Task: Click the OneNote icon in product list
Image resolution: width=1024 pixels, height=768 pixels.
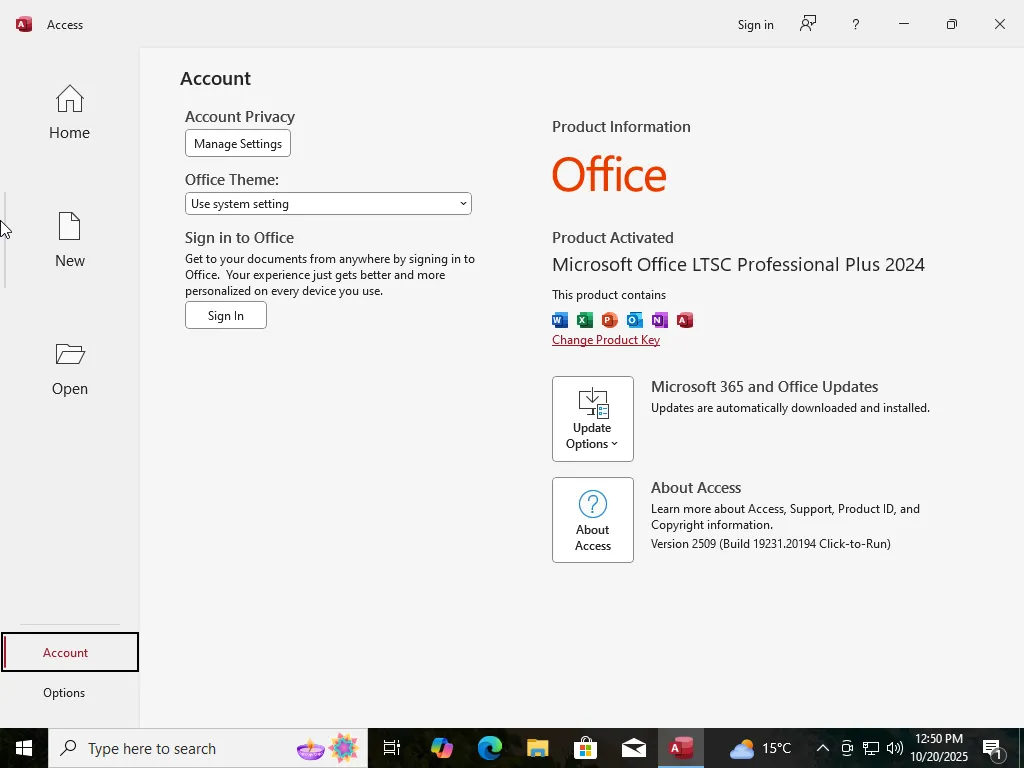Action: [659, 320]
